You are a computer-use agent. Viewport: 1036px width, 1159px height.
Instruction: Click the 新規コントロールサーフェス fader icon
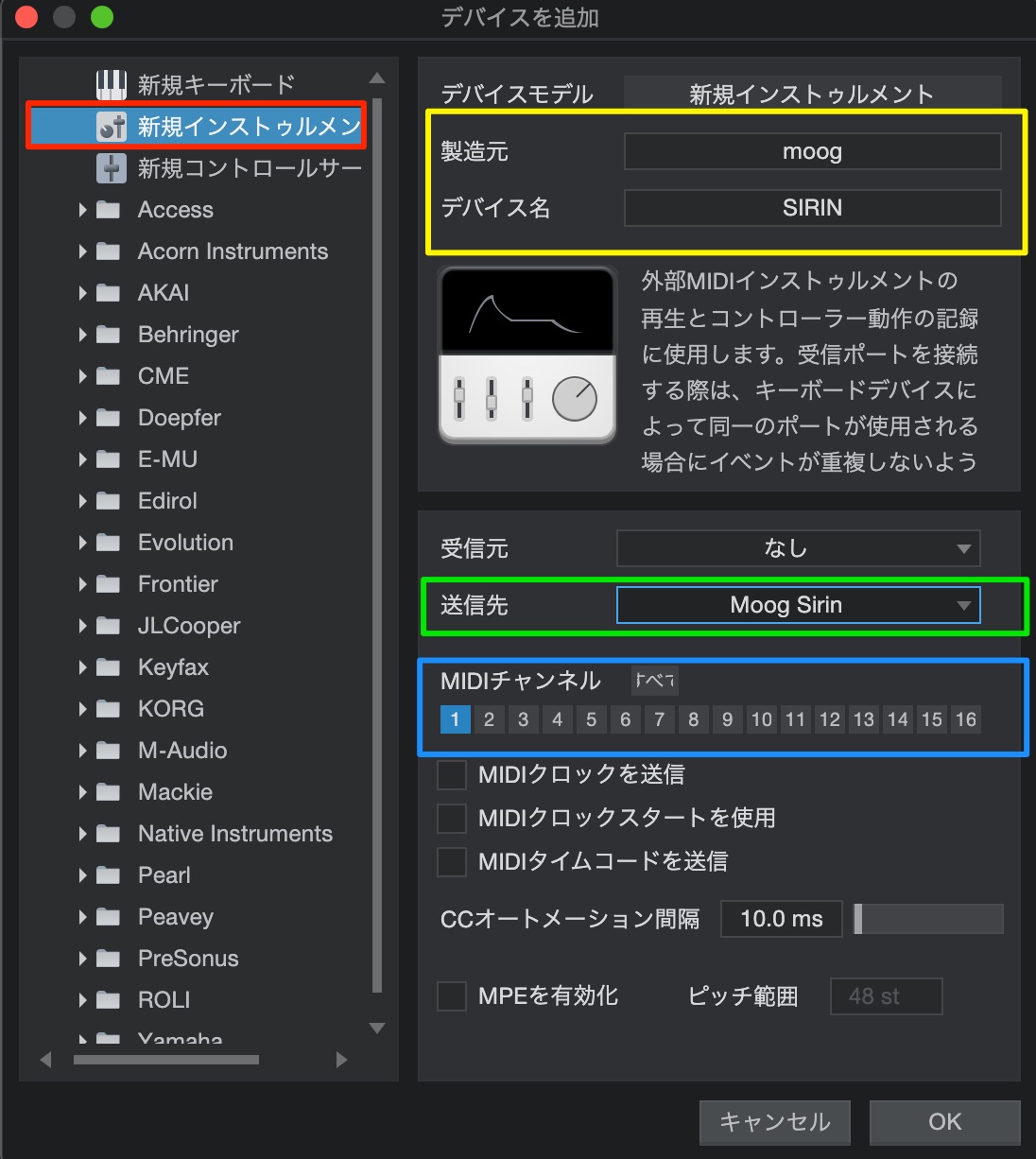(x=112, y=168)
